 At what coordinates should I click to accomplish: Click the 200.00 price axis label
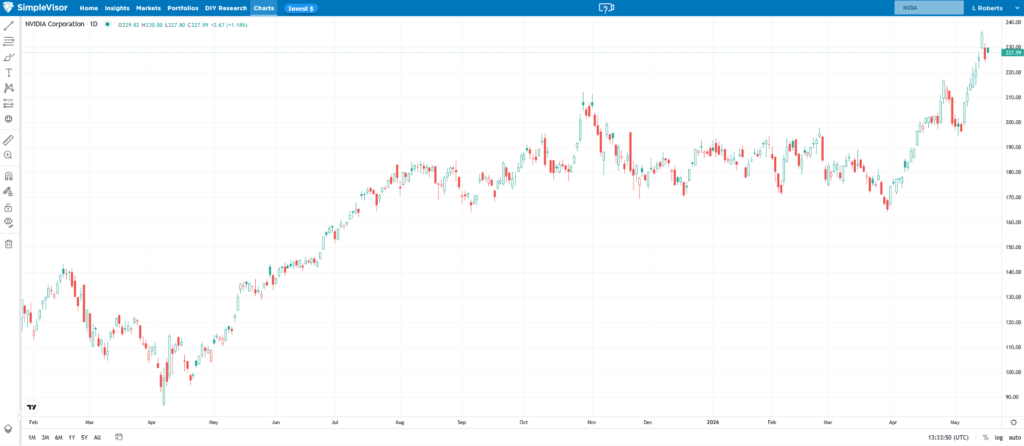pos(1014,122)
